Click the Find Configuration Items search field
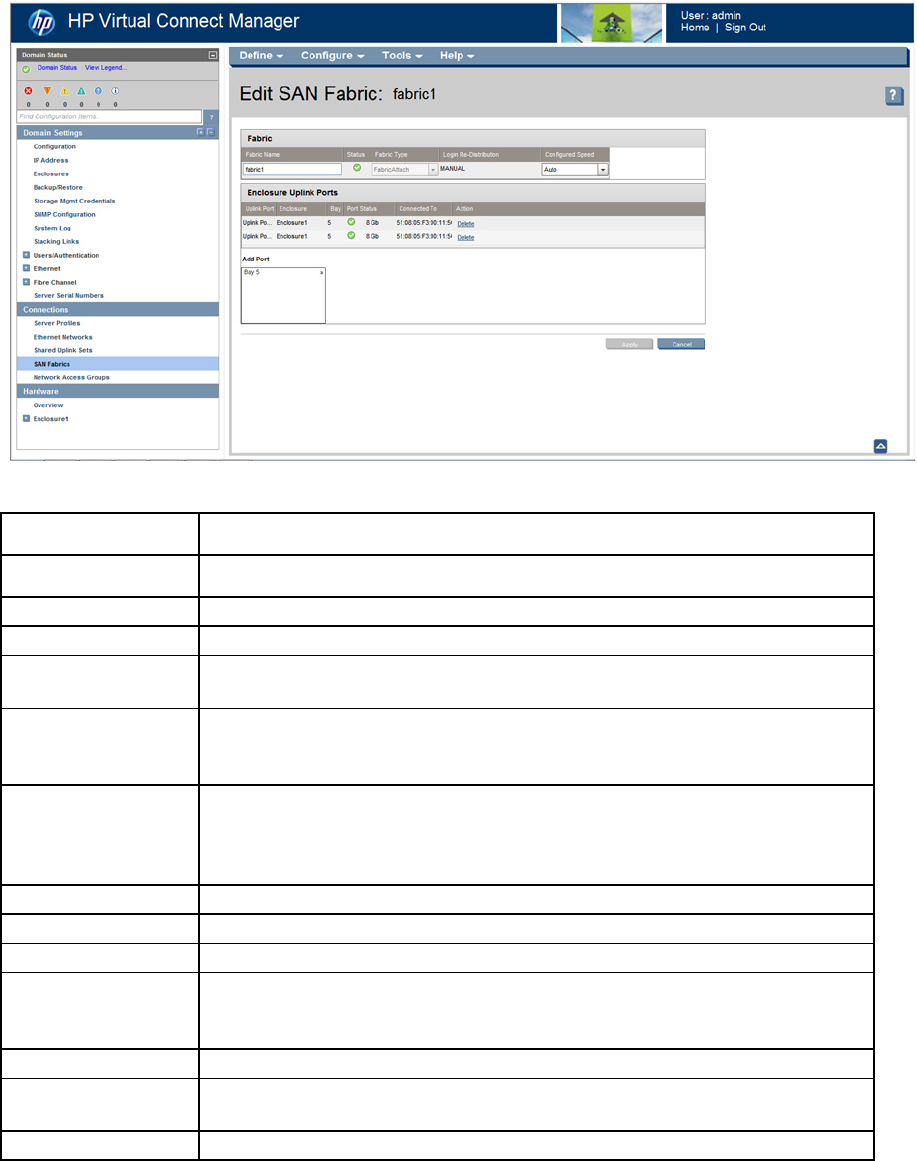The width and height of the screenshot is (917, 1161). pyautogui.click(x=110, y=117)
